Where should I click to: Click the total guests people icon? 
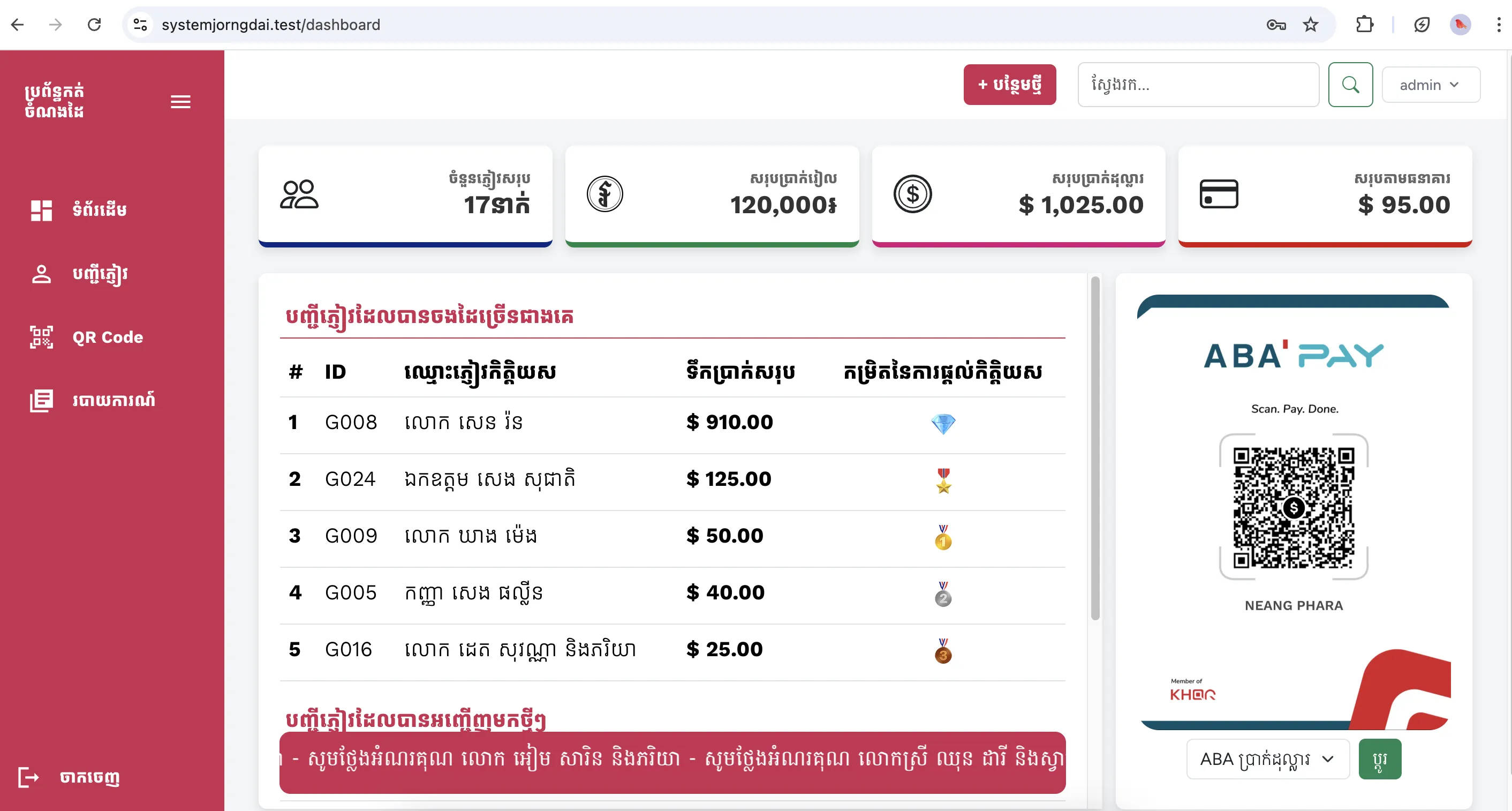tap(299, 194)
